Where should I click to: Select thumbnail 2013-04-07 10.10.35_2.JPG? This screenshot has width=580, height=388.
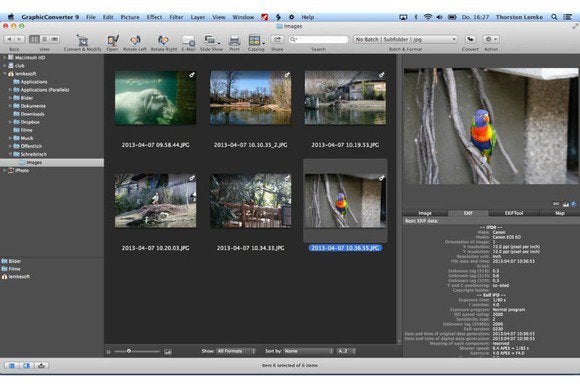coord(250,98)
